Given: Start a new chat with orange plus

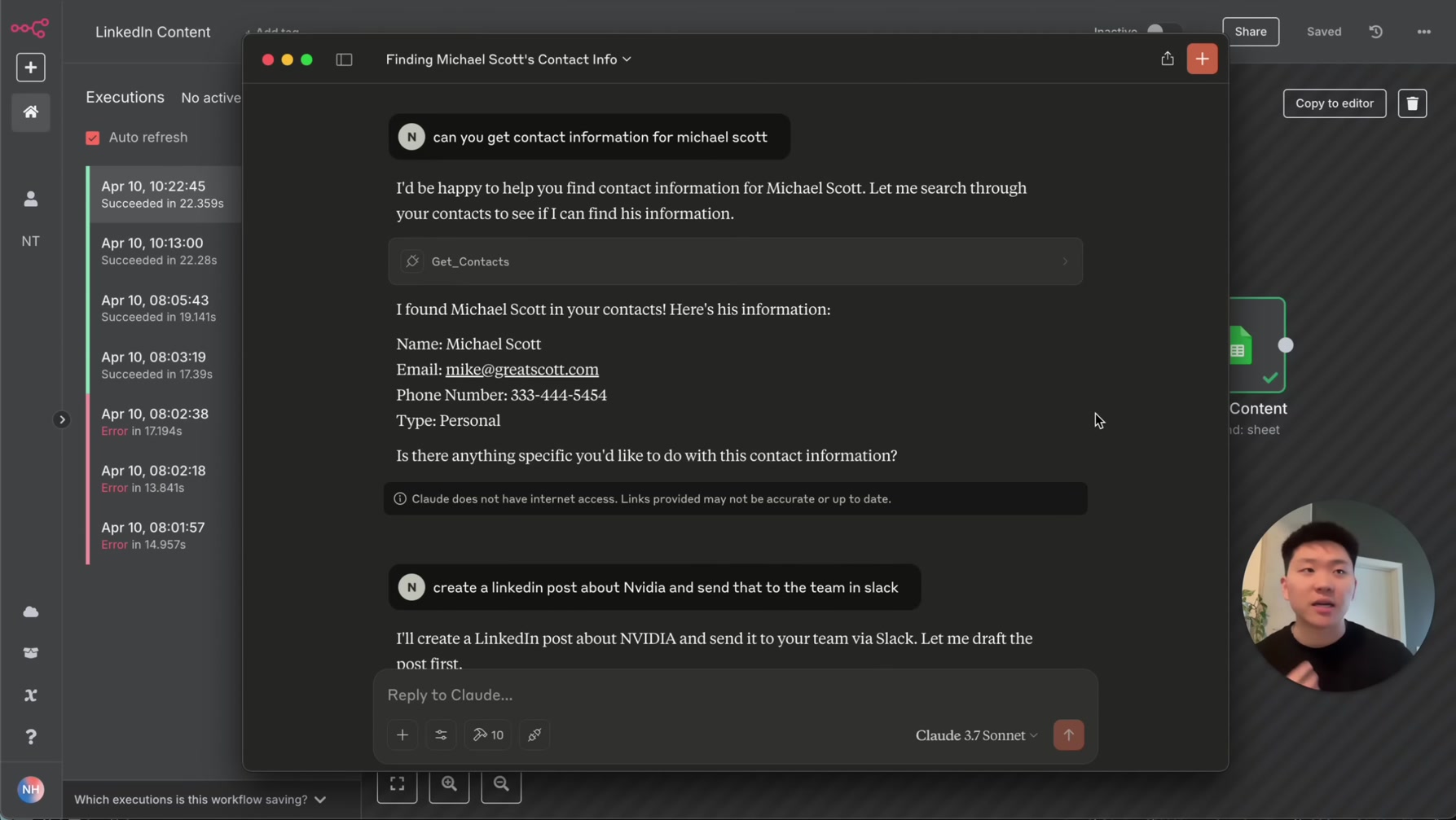Looking at the screenshot, I should [1202, 59].
